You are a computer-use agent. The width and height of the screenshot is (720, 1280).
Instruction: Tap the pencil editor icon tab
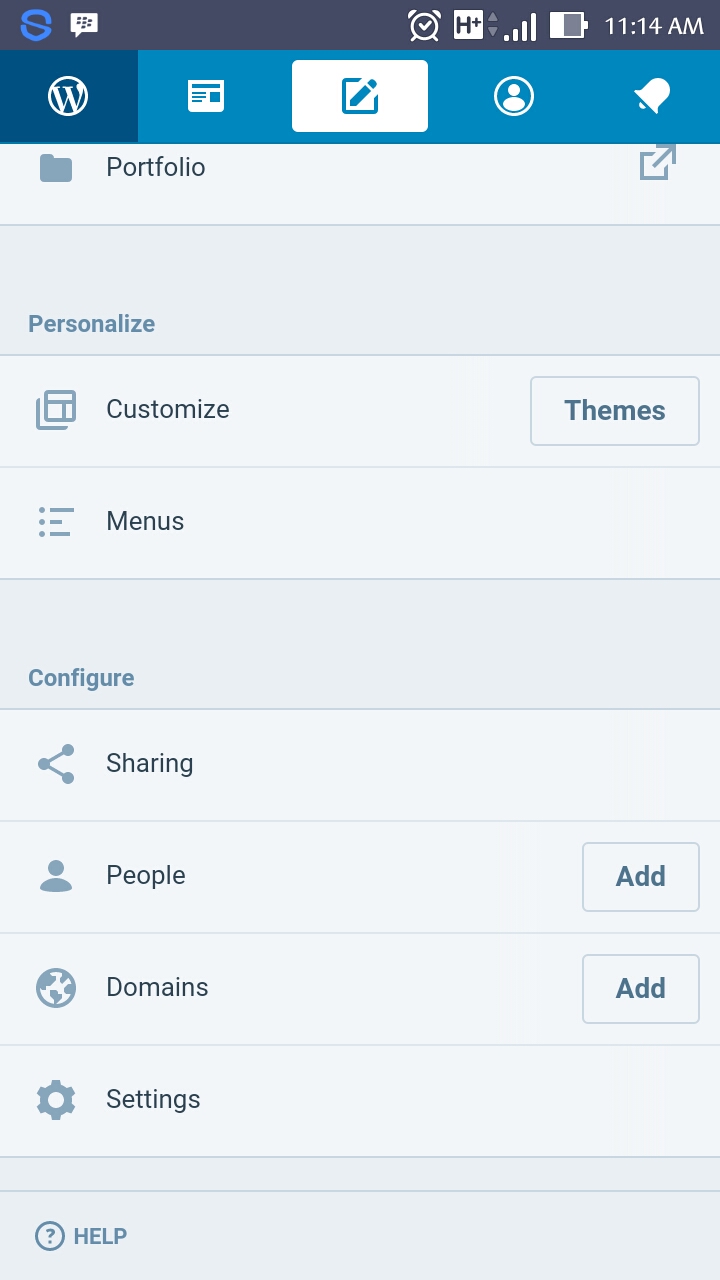pos(360,95)
